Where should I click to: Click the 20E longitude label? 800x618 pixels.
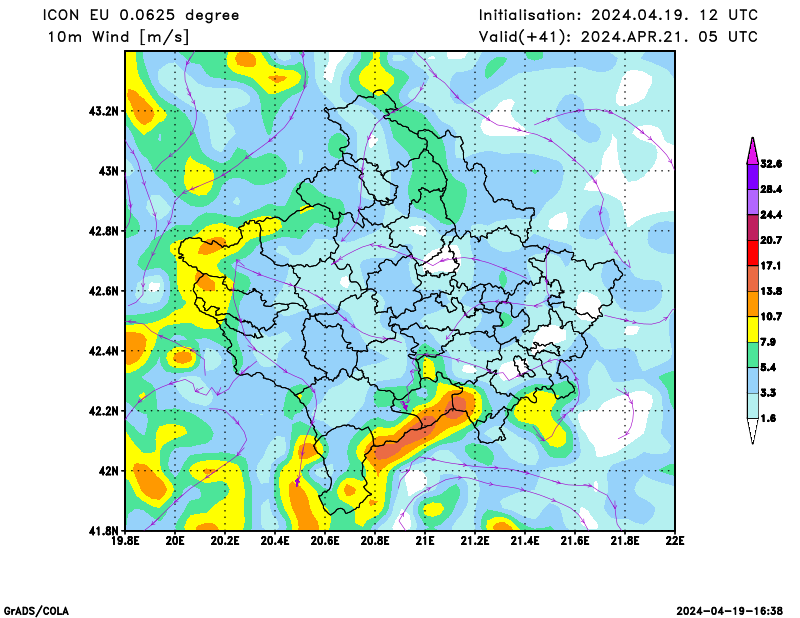click(176, 541)
